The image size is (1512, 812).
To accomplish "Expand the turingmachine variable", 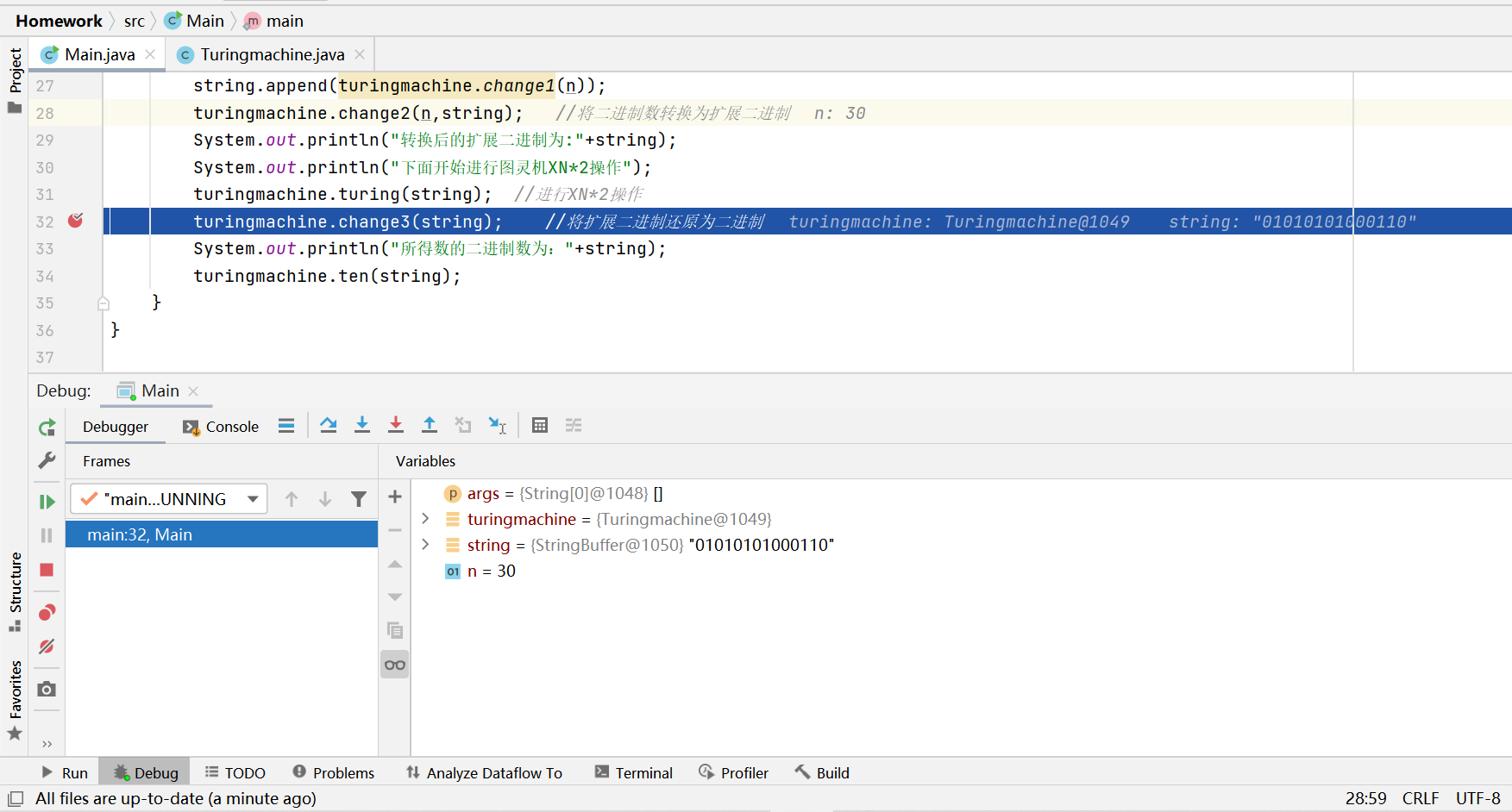I will point(425,519).
